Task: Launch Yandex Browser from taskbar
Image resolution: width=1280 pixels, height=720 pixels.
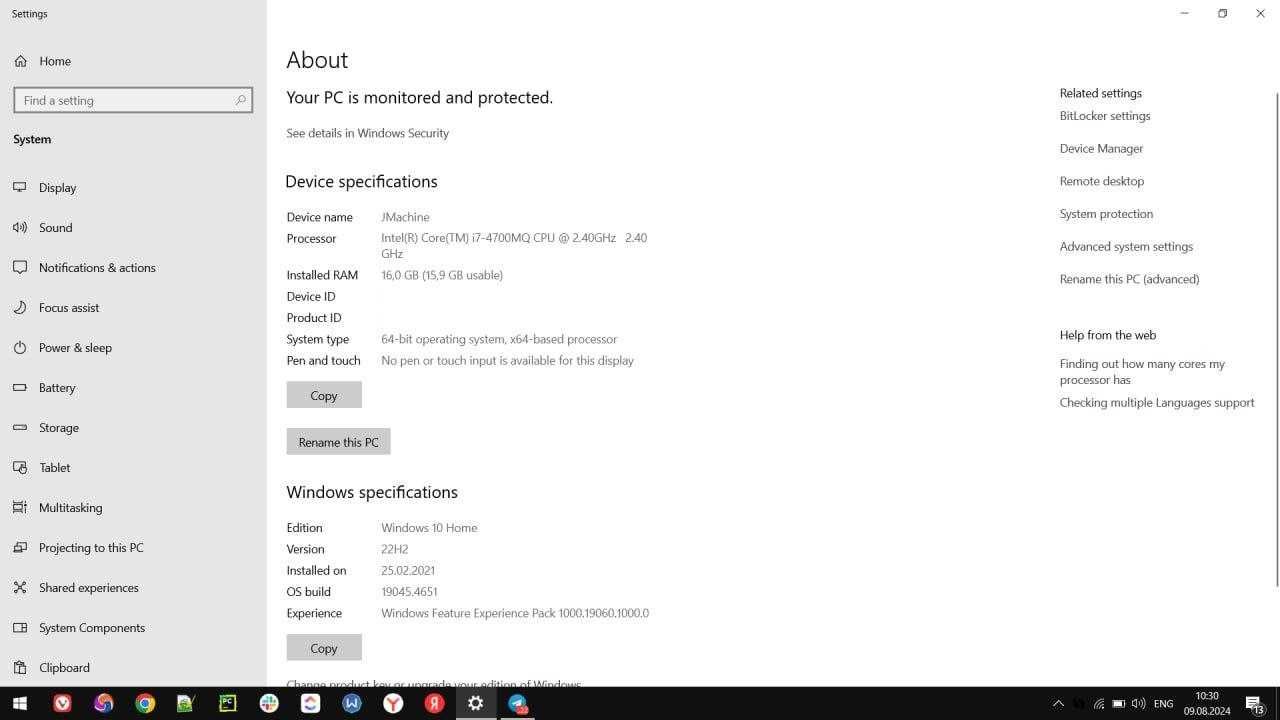Action: click(x=393, y=703)
